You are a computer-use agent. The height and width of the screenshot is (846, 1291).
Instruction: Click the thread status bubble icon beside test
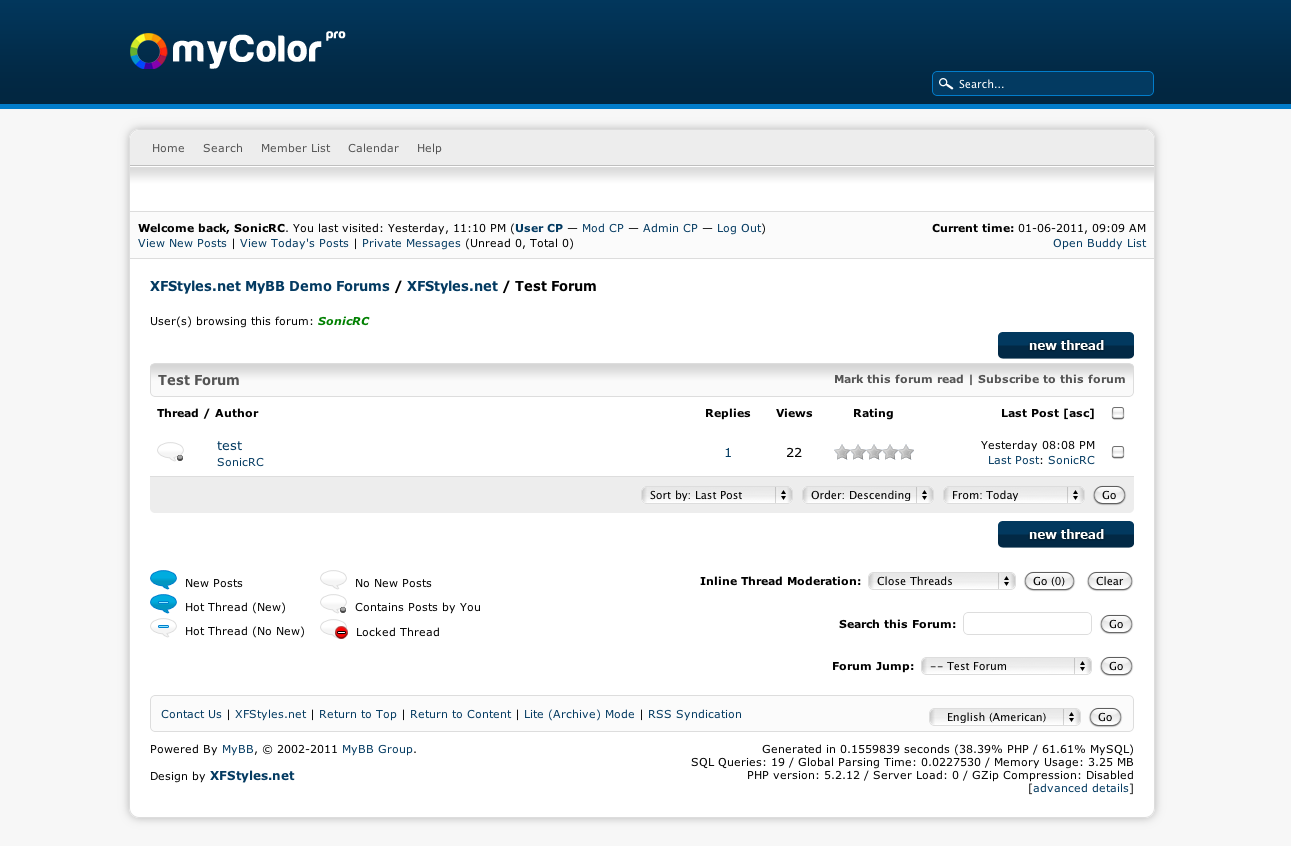pos(171,452)
